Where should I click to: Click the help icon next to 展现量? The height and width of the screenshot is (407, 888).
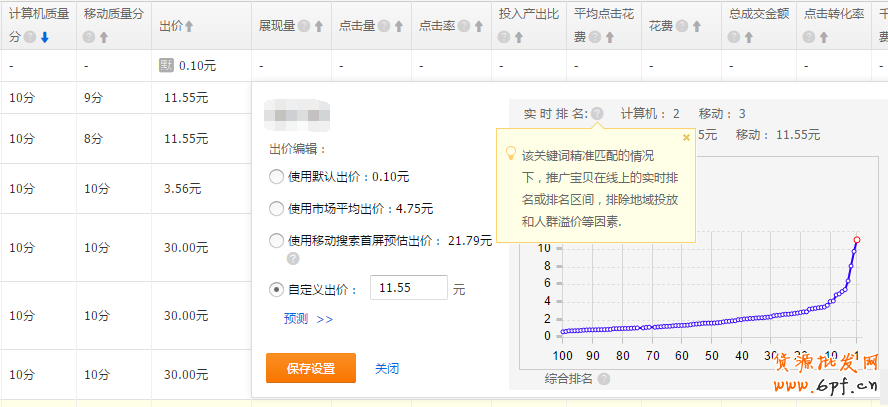pyautogui.click(x=304, y=26)
